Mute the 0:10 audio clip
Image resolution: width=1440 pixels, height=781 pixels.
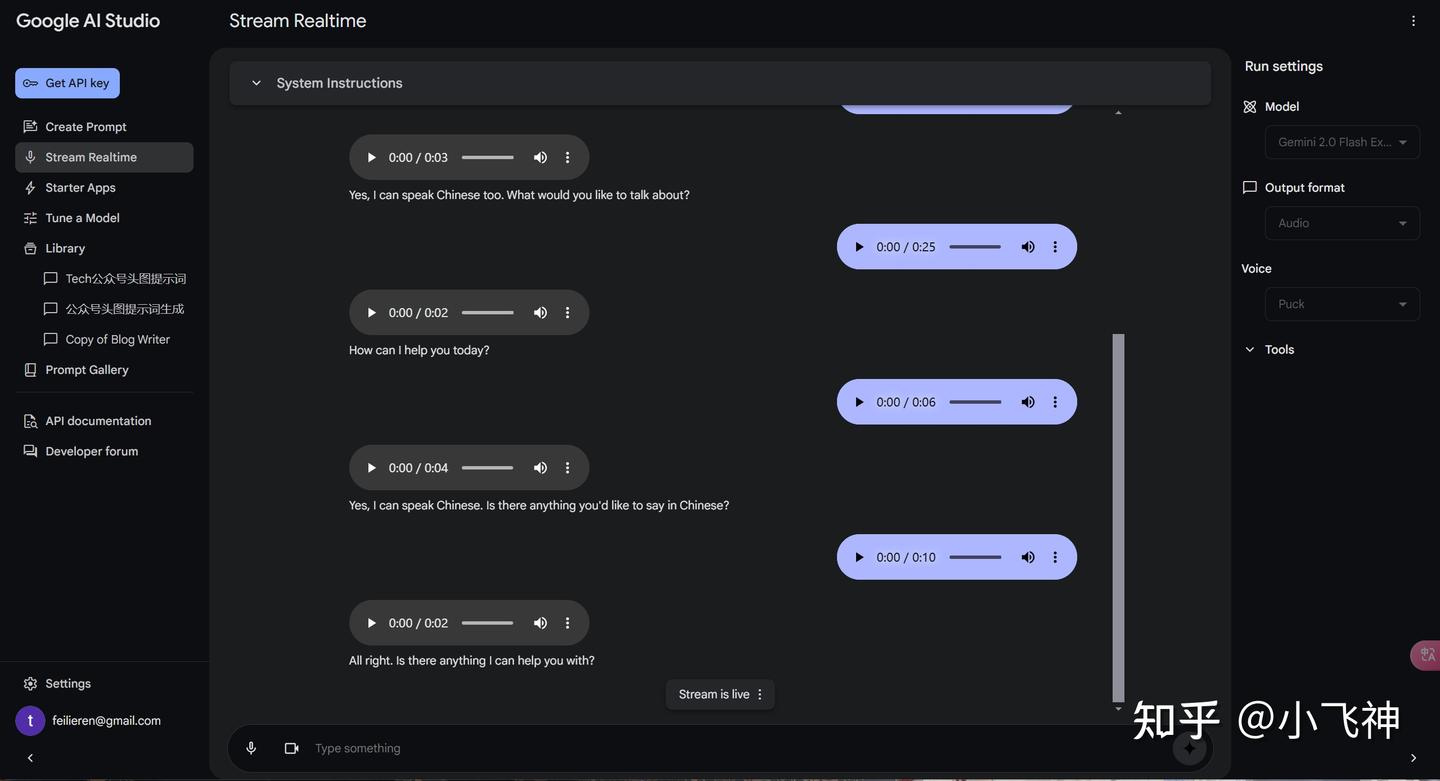(1028, 557)
